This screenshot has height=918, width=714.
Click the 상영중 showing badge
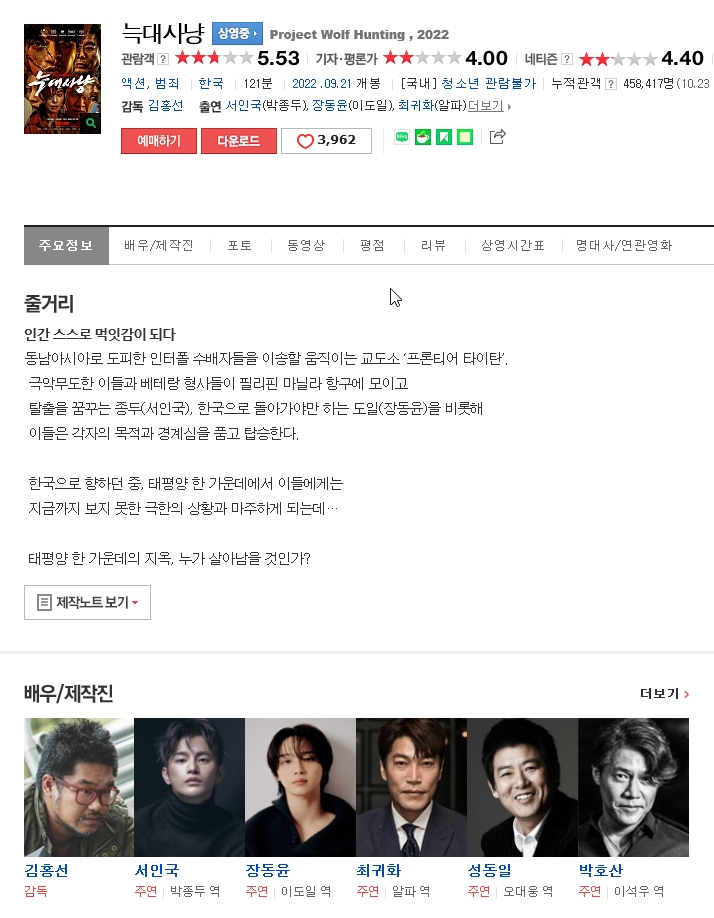237,33
